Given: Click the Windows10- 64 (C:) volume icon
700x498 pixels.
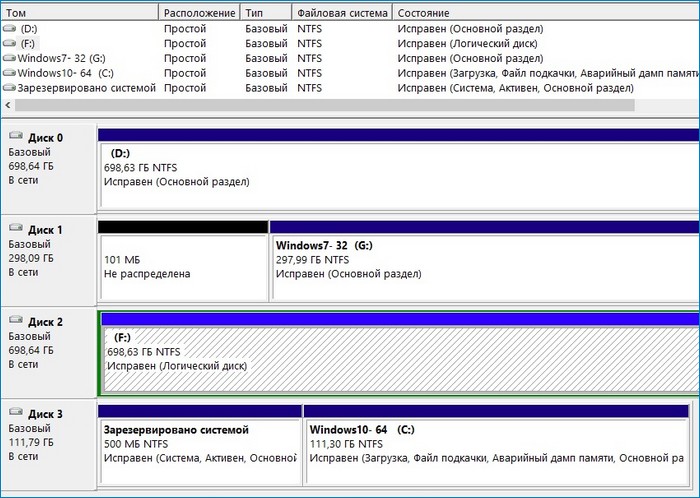Looking at the screenshot, I should coord(10,73).
